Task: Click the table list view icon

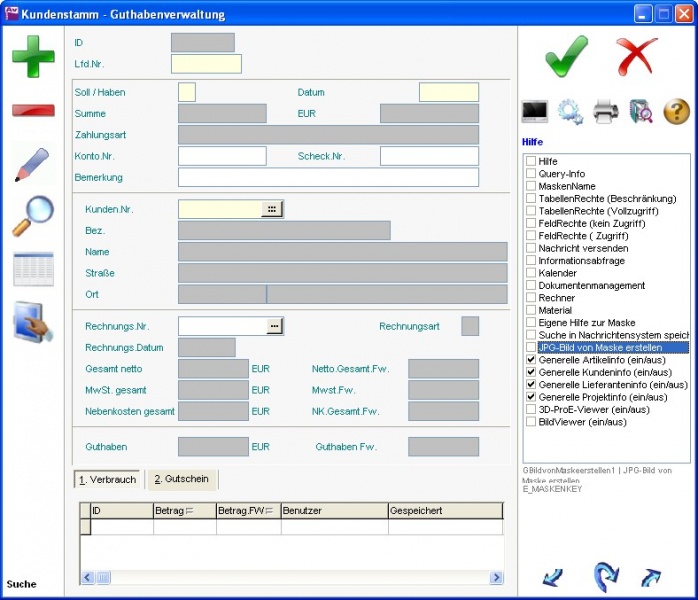Action: pos(33,270)
